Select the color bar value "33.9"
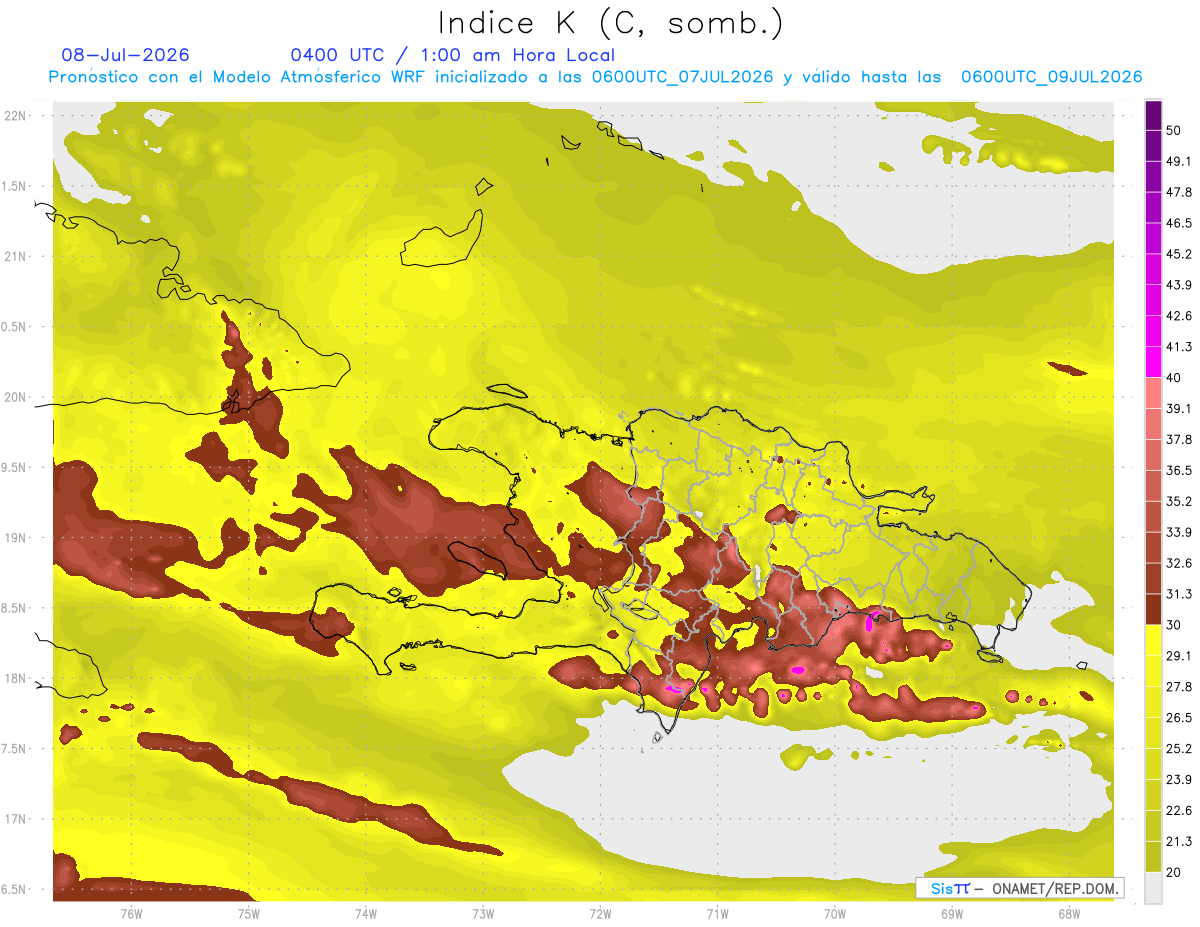This screenshot has width=1200, height=927. point(1179,532)
